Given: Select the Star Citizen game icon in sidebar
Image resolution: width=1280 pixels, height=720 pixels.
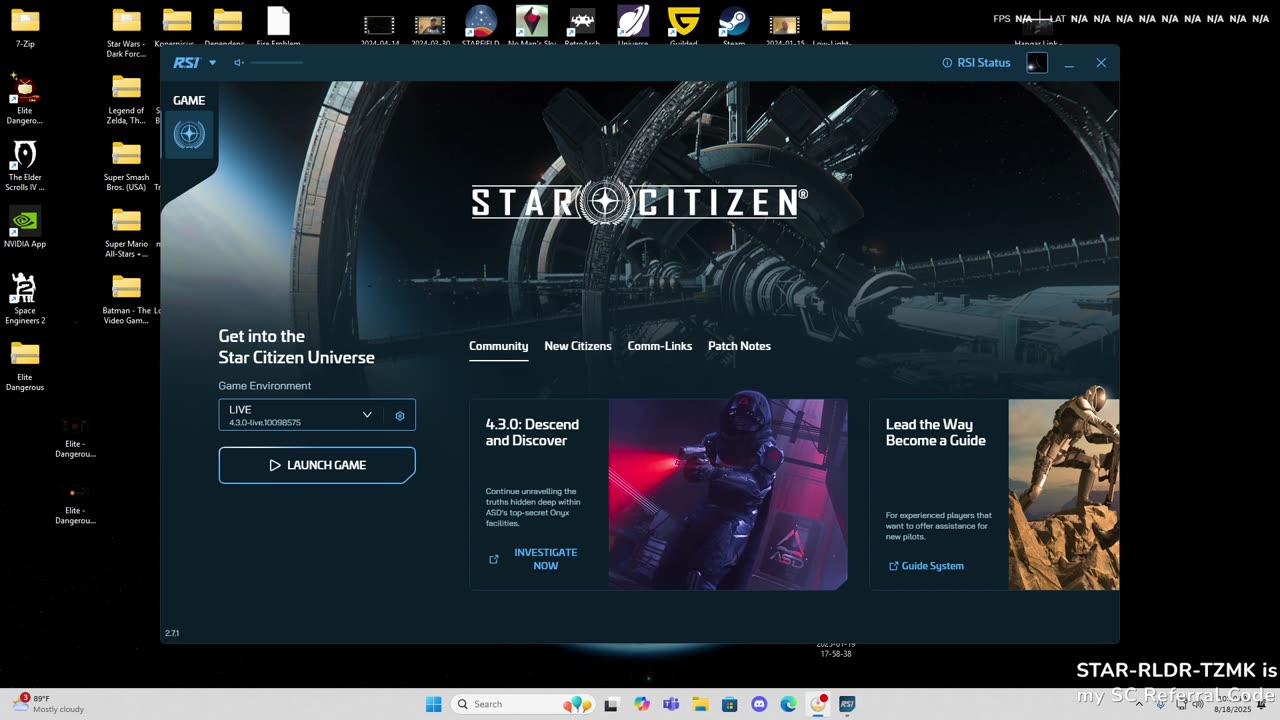Looking at the screenshot, I should (189, 135).
